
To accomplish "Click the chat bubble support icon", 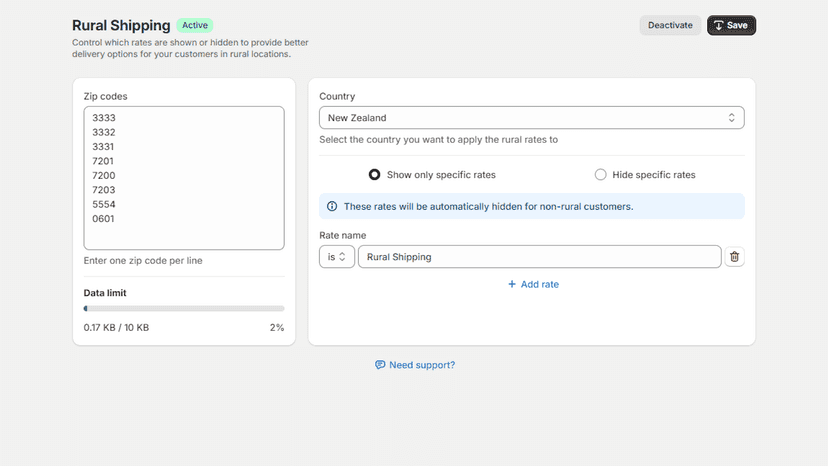I will point(380,365).
